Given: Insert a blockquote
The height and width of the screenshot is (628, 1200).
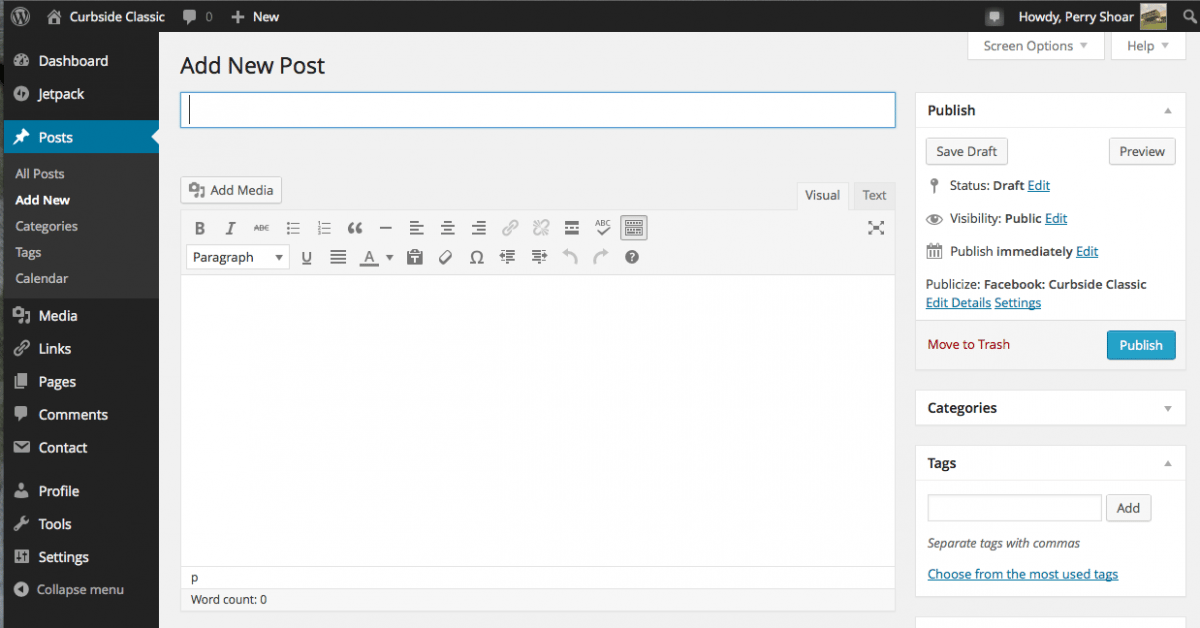Looking at the screenshot, I should (354, 228).
